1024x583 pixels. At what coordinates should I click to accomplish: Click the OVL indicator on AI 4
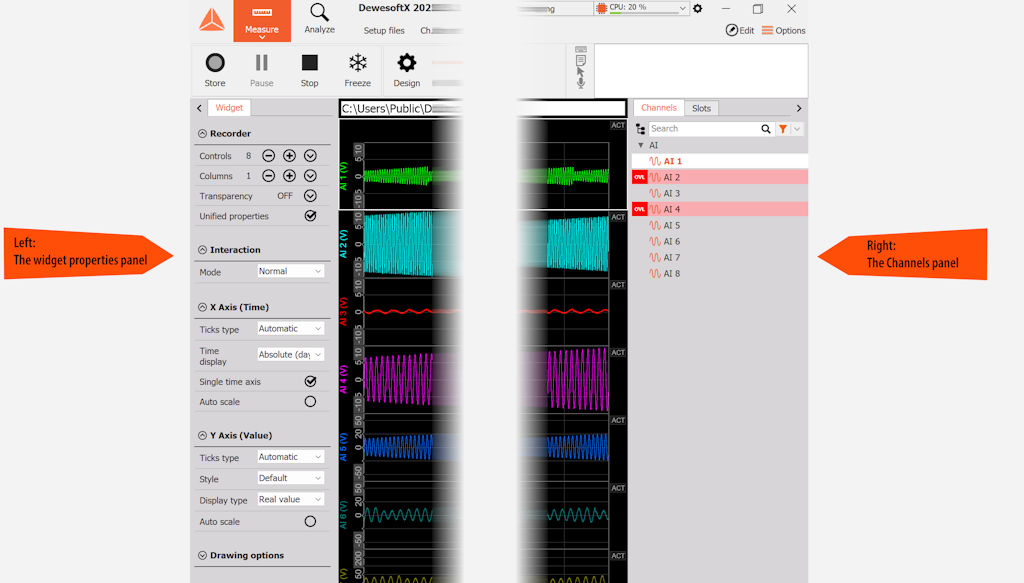(x=639, y=209)
